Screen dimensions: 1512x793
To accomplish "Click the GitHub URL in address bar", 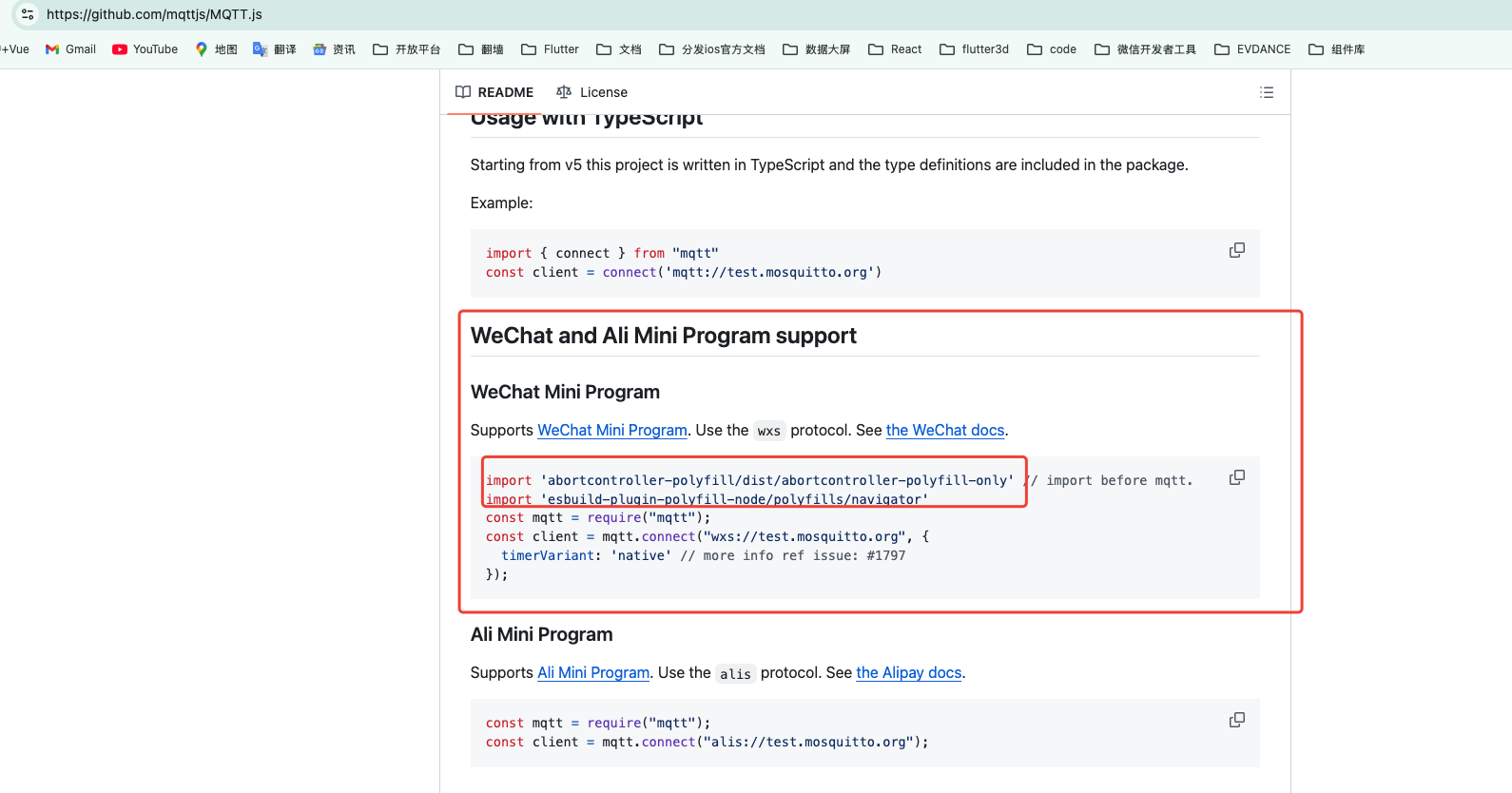I will click(154, 14).
